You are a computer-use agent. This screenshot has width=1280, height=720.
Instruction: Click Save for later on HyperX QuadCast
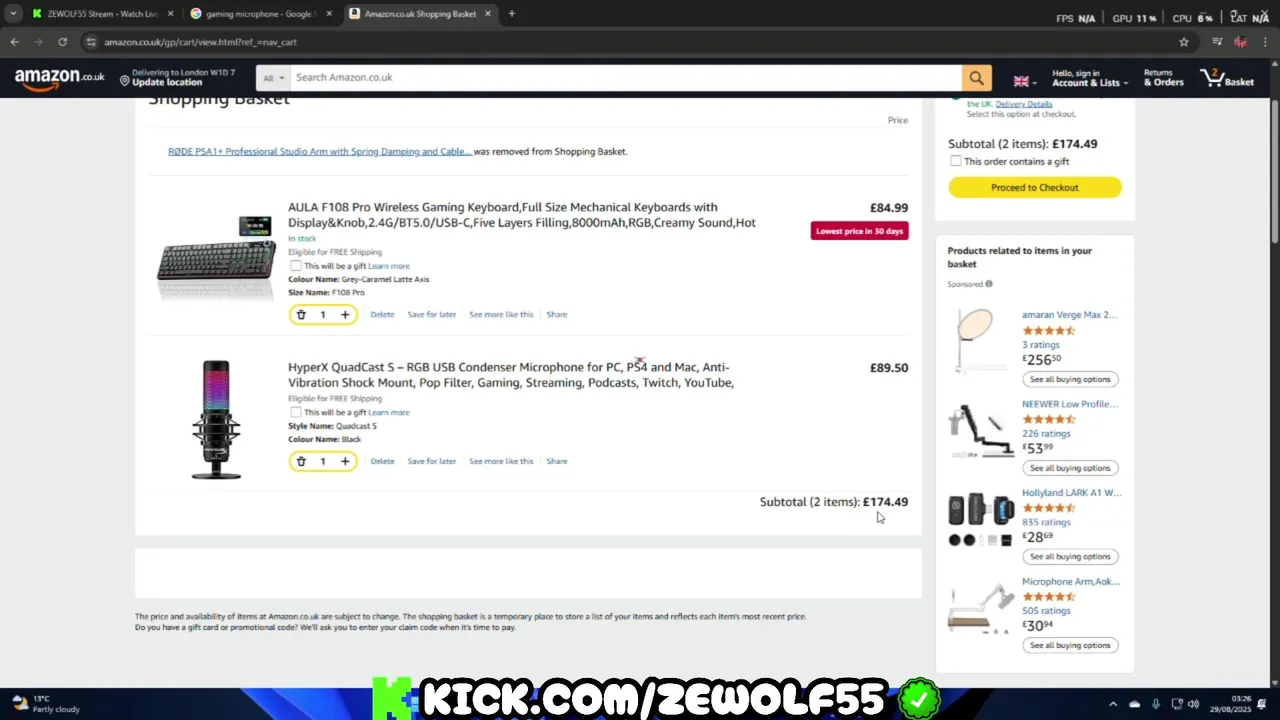(432, 461)
